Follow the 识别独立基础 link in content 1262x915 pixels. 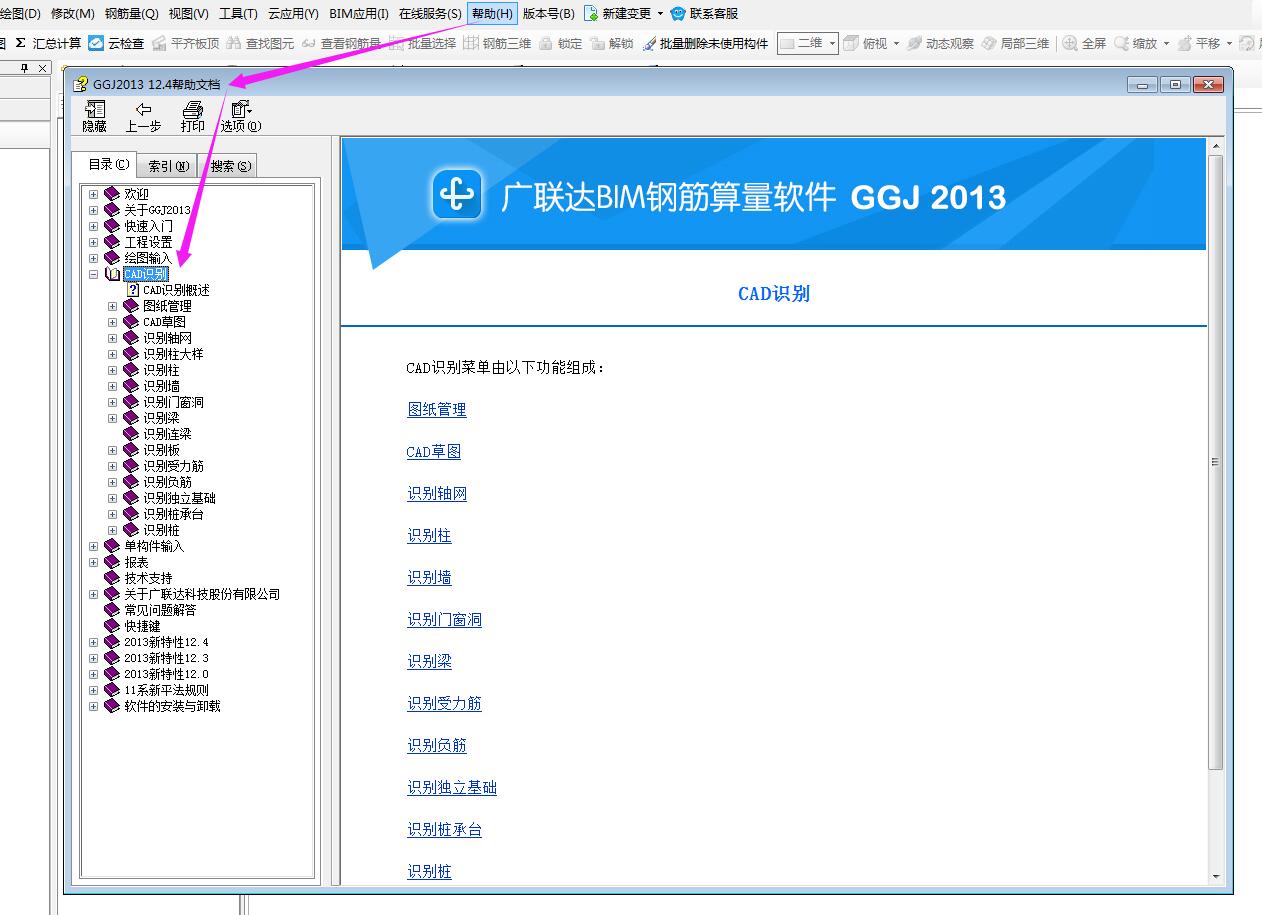tap(451, 788)
